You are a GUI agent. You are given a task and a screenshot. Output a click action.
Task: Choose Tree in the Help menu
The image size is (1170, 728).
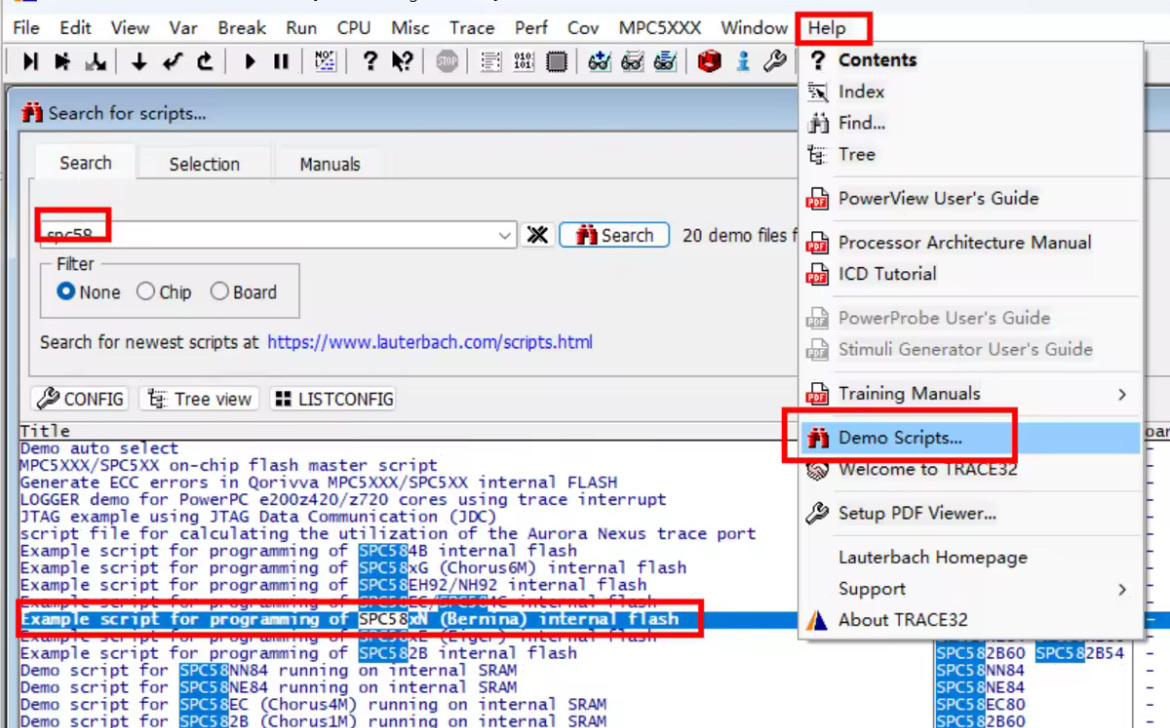coord(970,154)
